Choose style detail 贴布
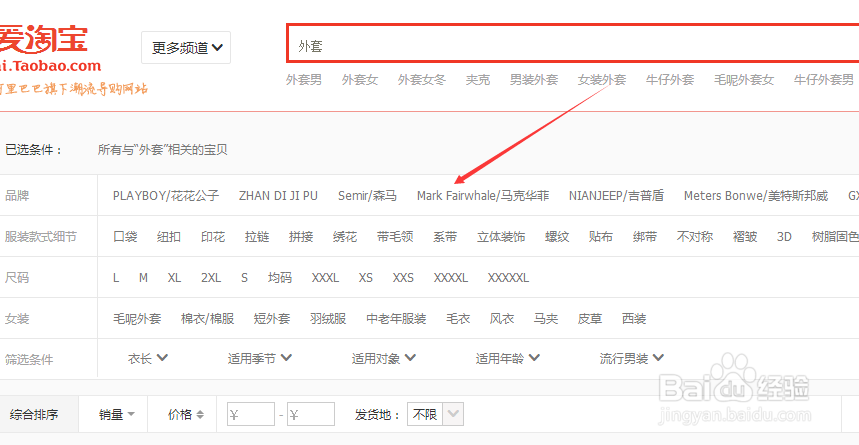Screen dimensions: 859x445 point(601,237)
